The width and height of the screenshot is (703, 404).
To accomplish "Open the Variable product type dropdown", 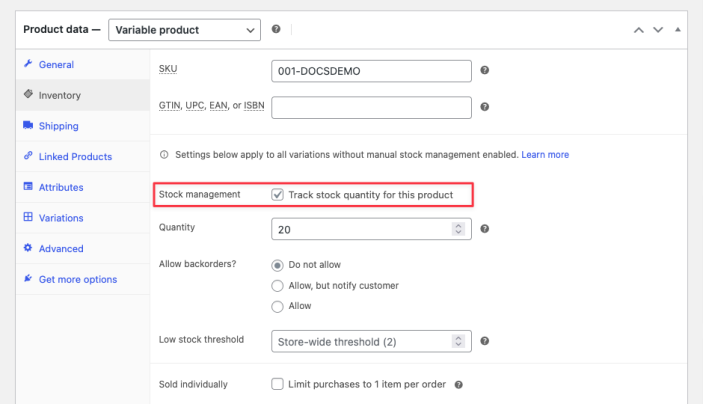I will (184, 30).
